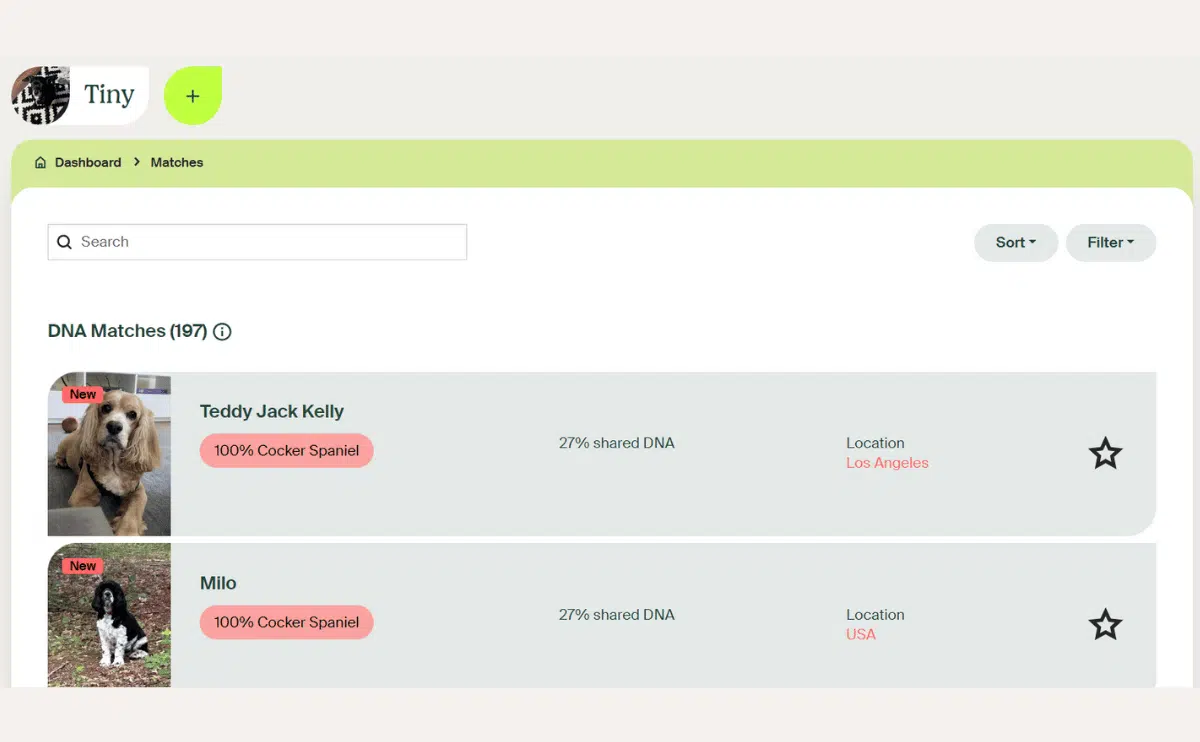This screenshot has width=1200, height=742.
Task: Click the home icon in the breadcrumb bar
Action: click(40, 161)
